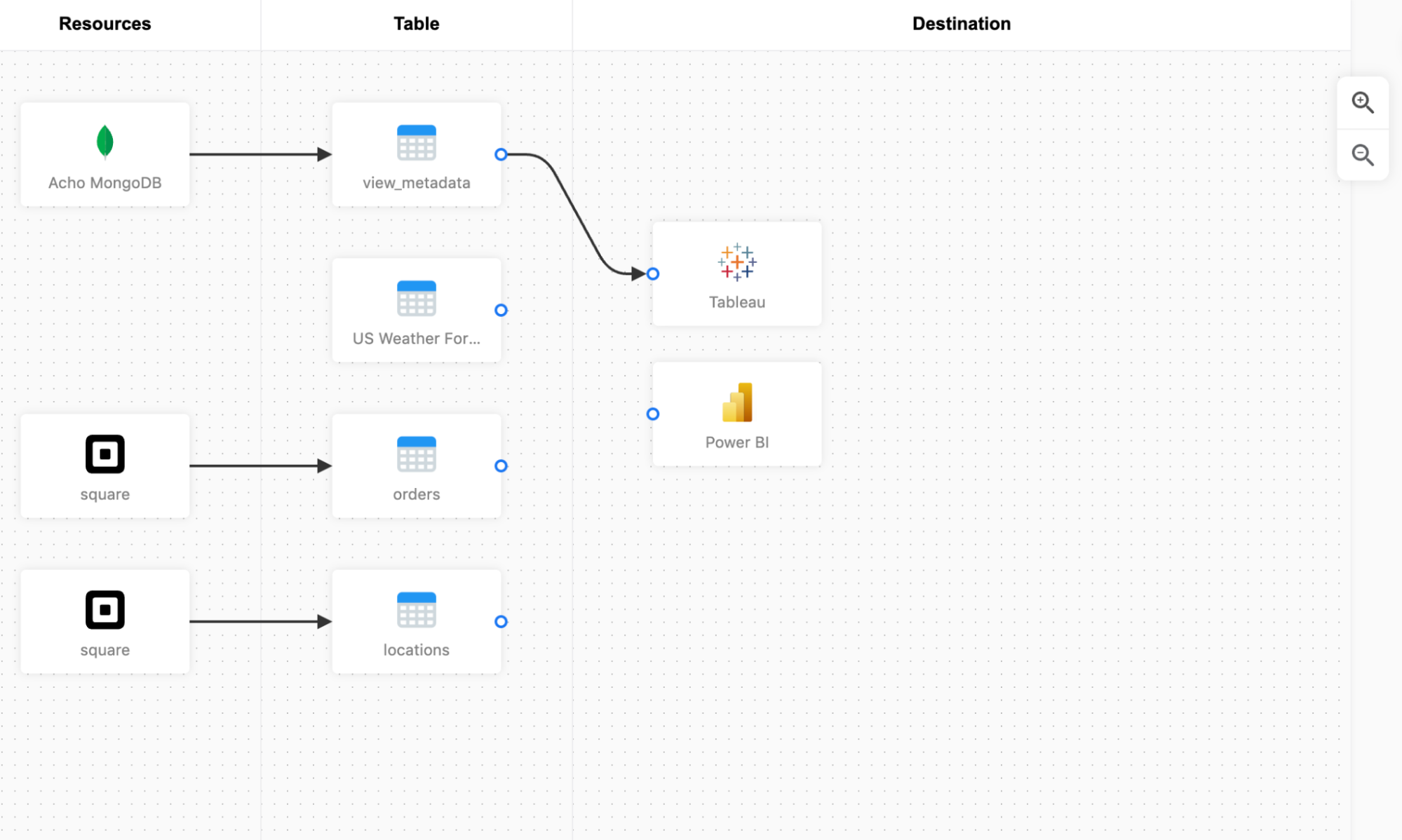
Task: Click the Table column header
Action: coord(416,24)
